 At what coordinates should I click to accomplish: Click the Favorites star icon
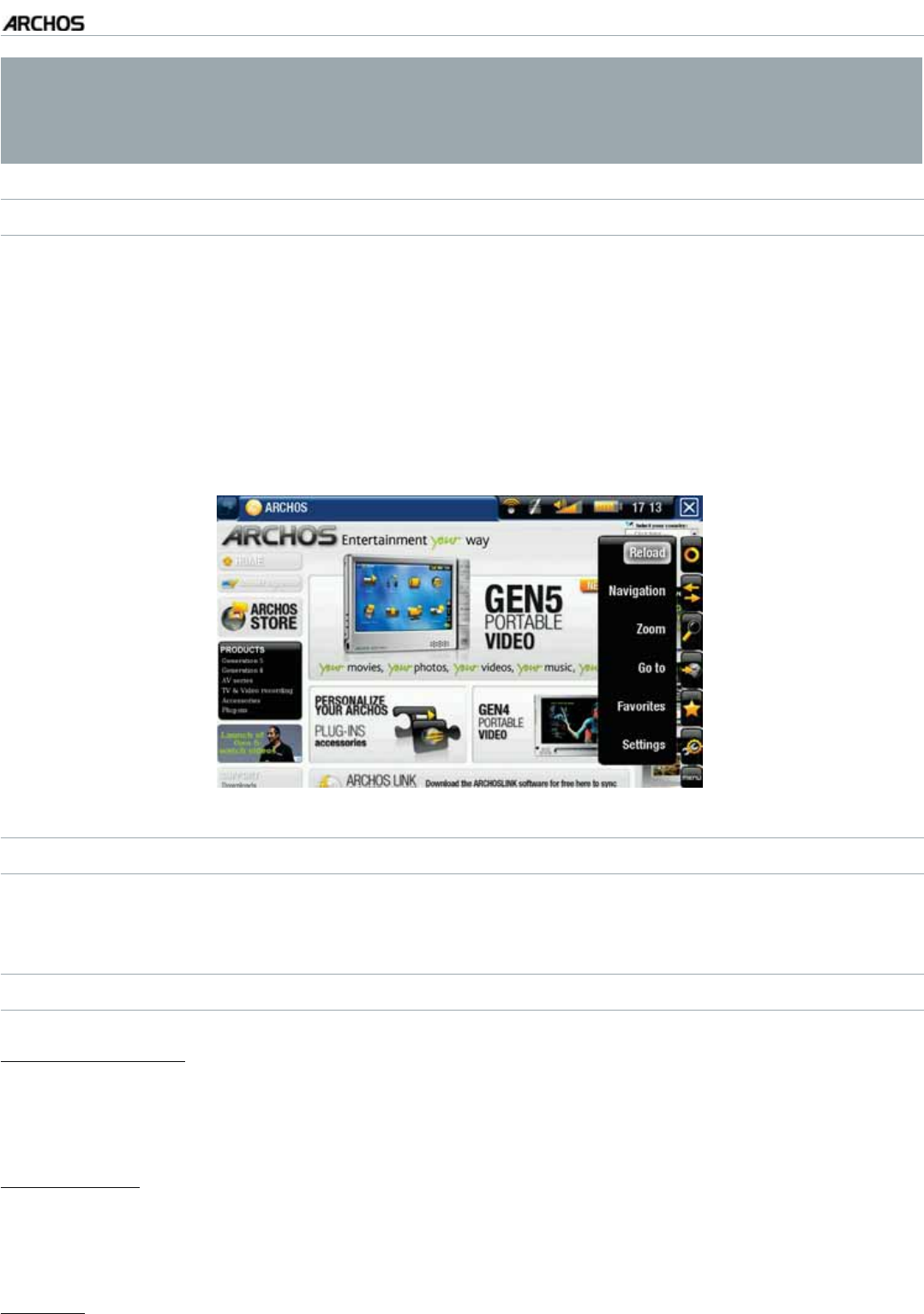[x=691, y=708]
